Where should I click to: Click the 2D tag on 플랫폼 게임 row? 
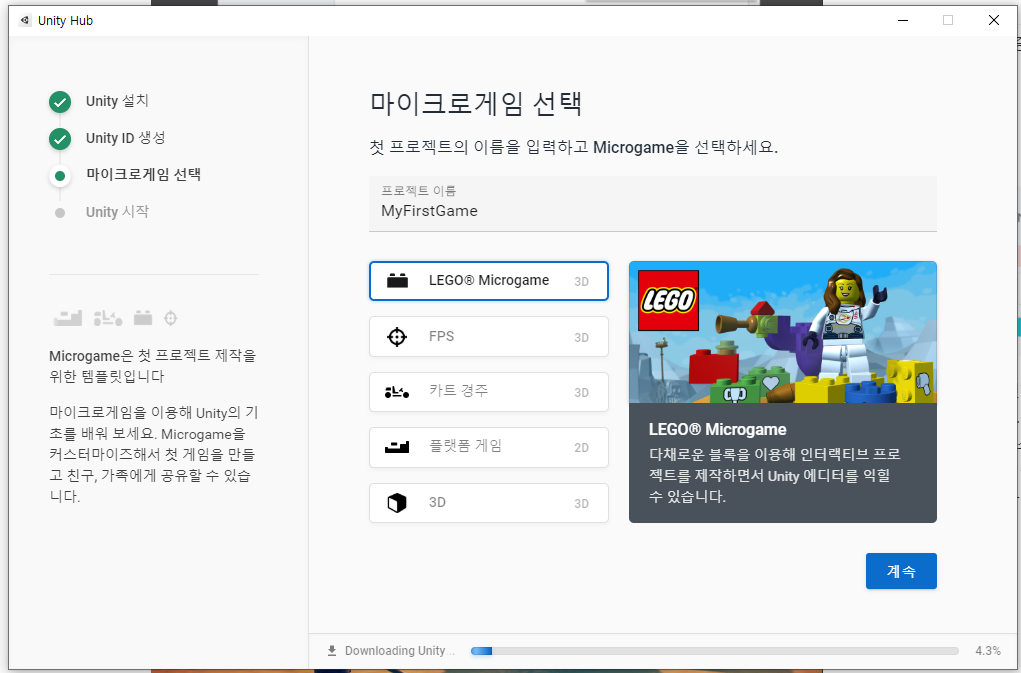(581, 448)
